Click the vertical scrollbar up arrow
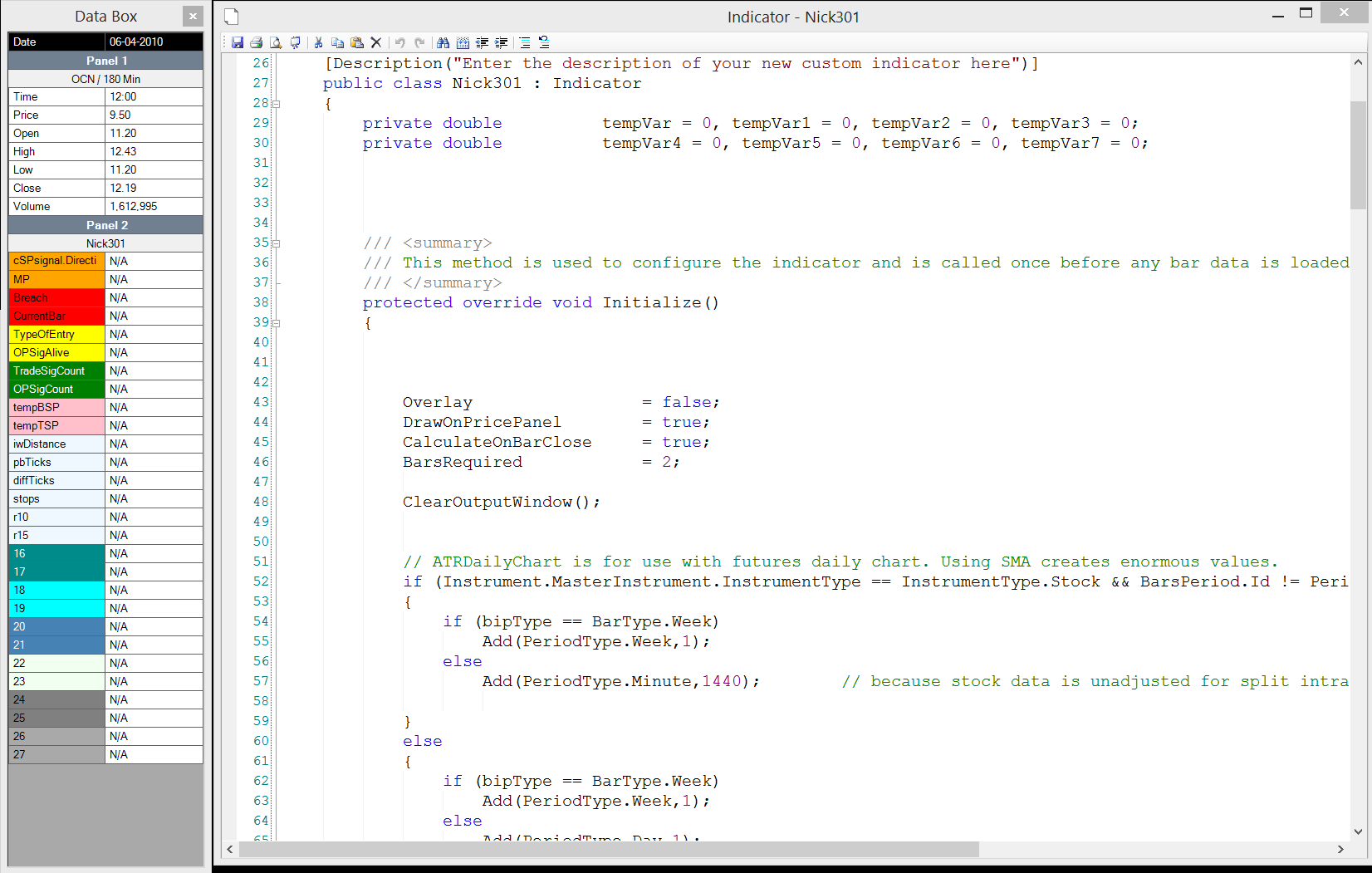The height and width of the screenshot is (873, 1372). pos(1358,62)
